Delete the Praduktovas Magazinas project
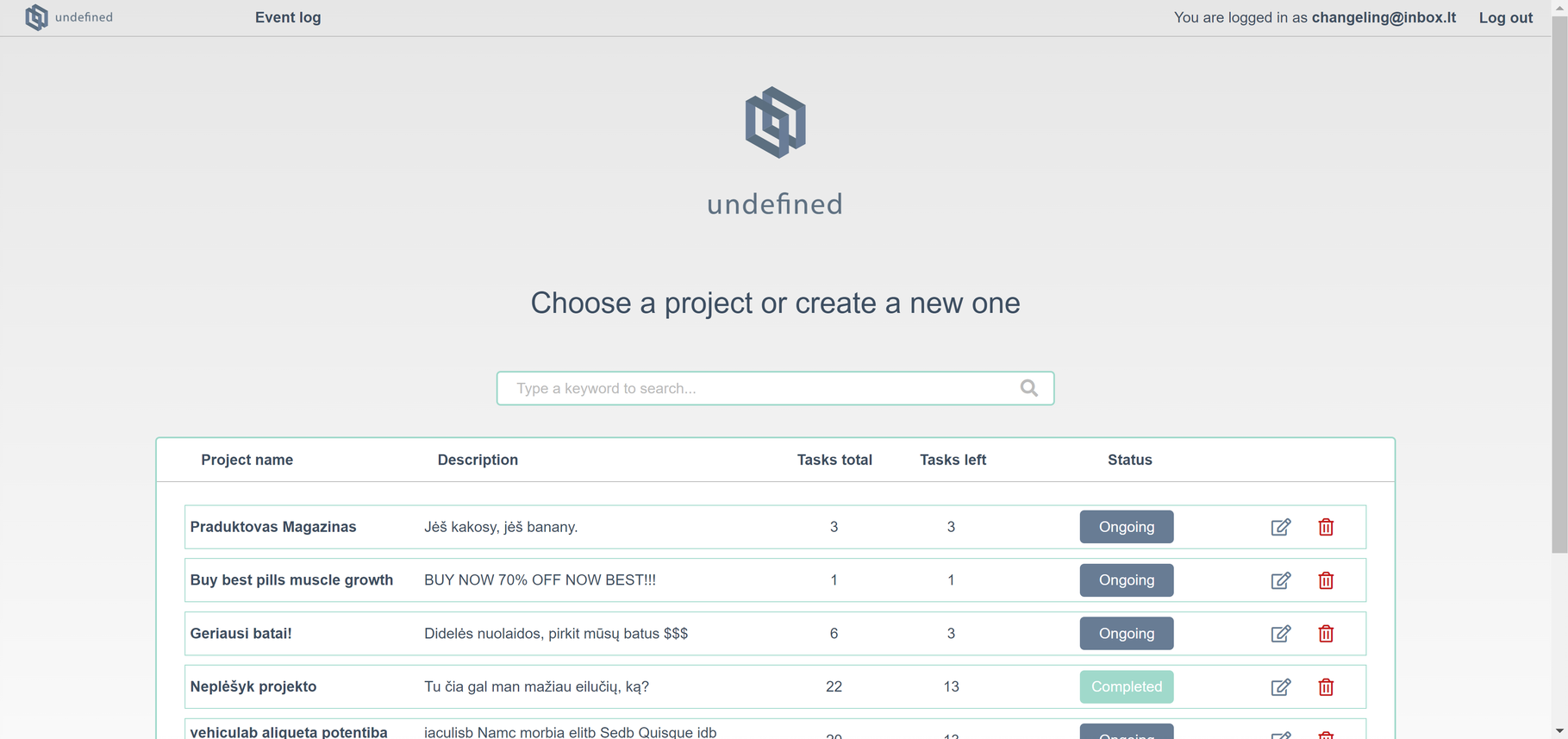Screen dimensions: 1568x739 (1326, 527)
